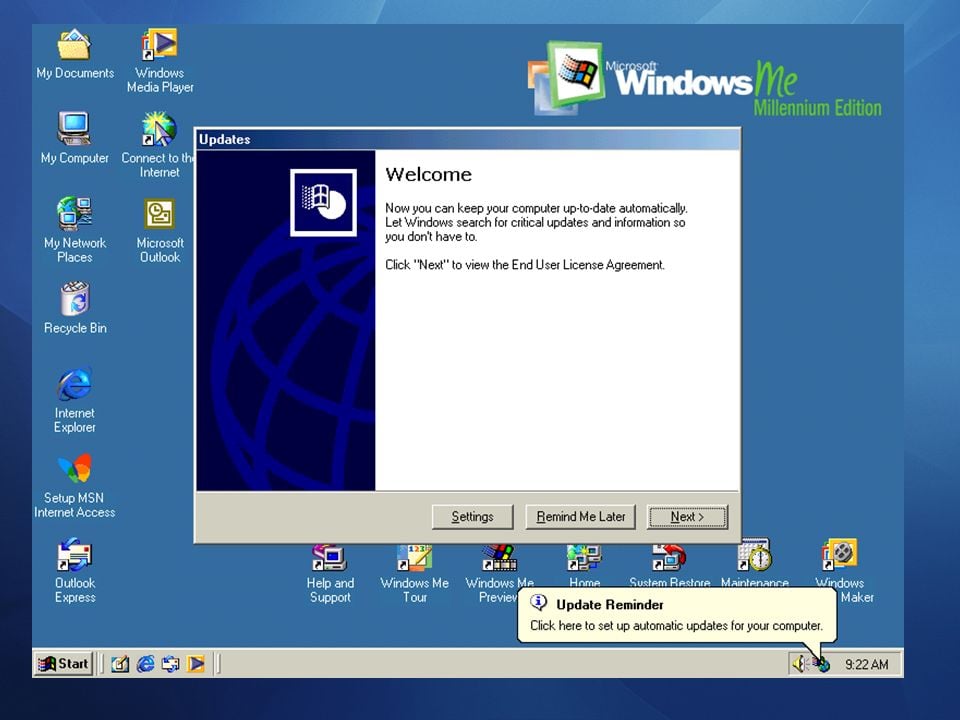The width and height of the screenshot is (960, 720).
Task: Click the "Welcome" heading text
Action: coord(429,174)
